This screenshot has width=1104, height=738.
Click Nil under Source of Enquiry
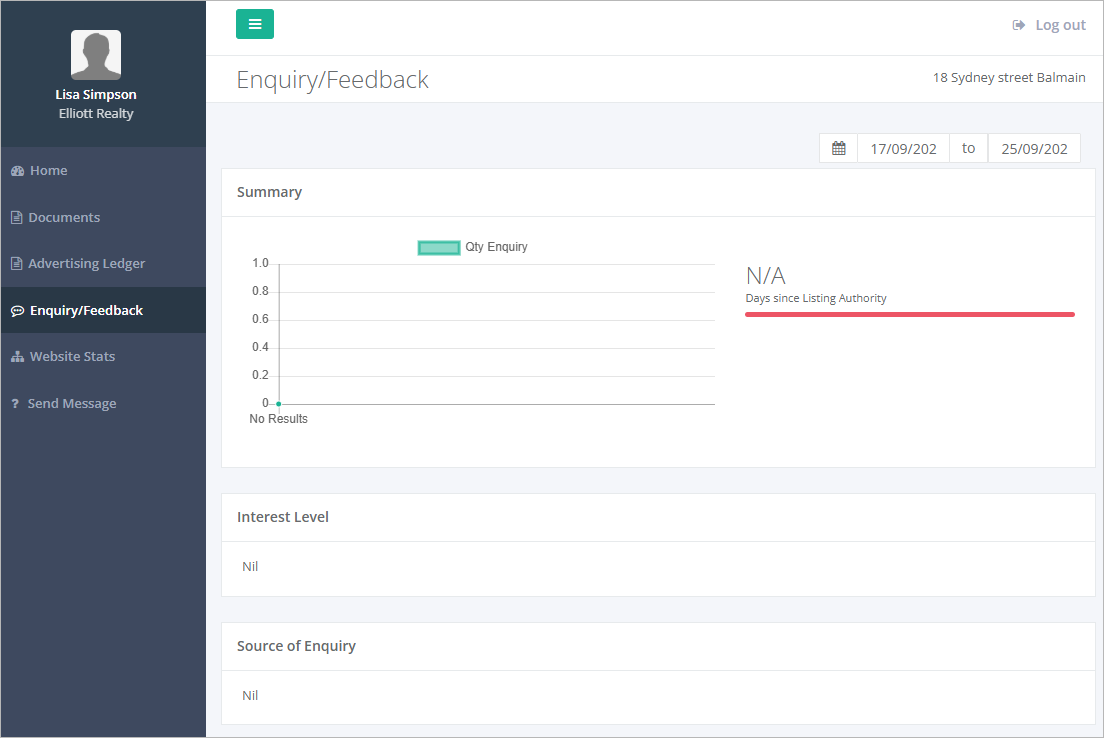(250, 695)
